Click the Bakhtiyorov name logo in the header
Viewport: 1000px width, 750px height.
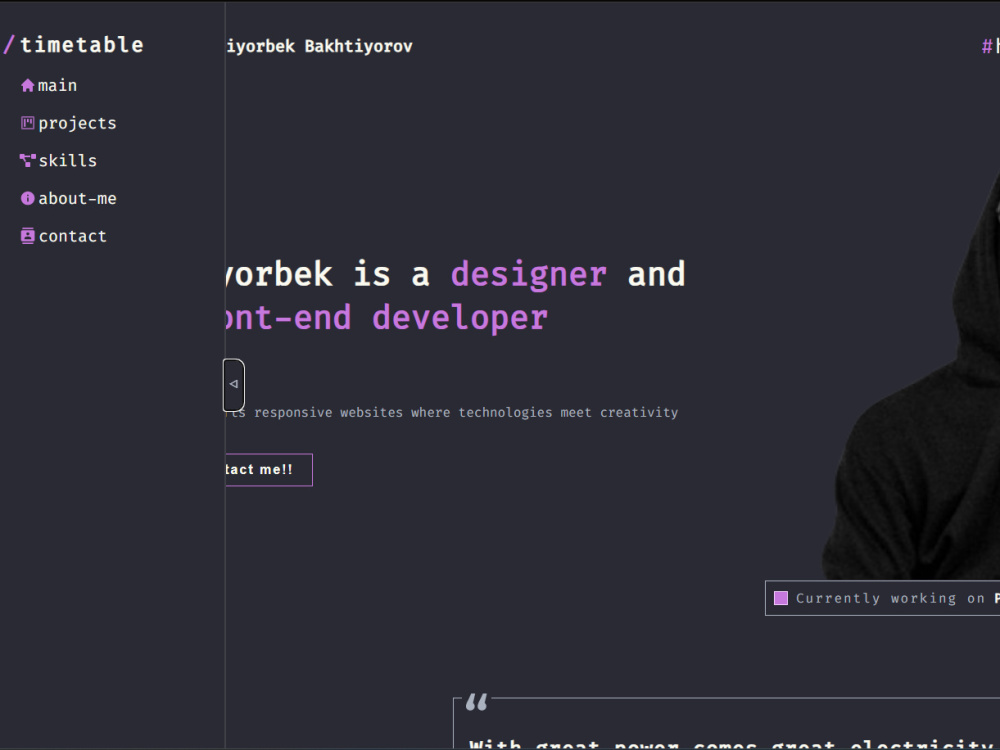(x=320, y=47)
